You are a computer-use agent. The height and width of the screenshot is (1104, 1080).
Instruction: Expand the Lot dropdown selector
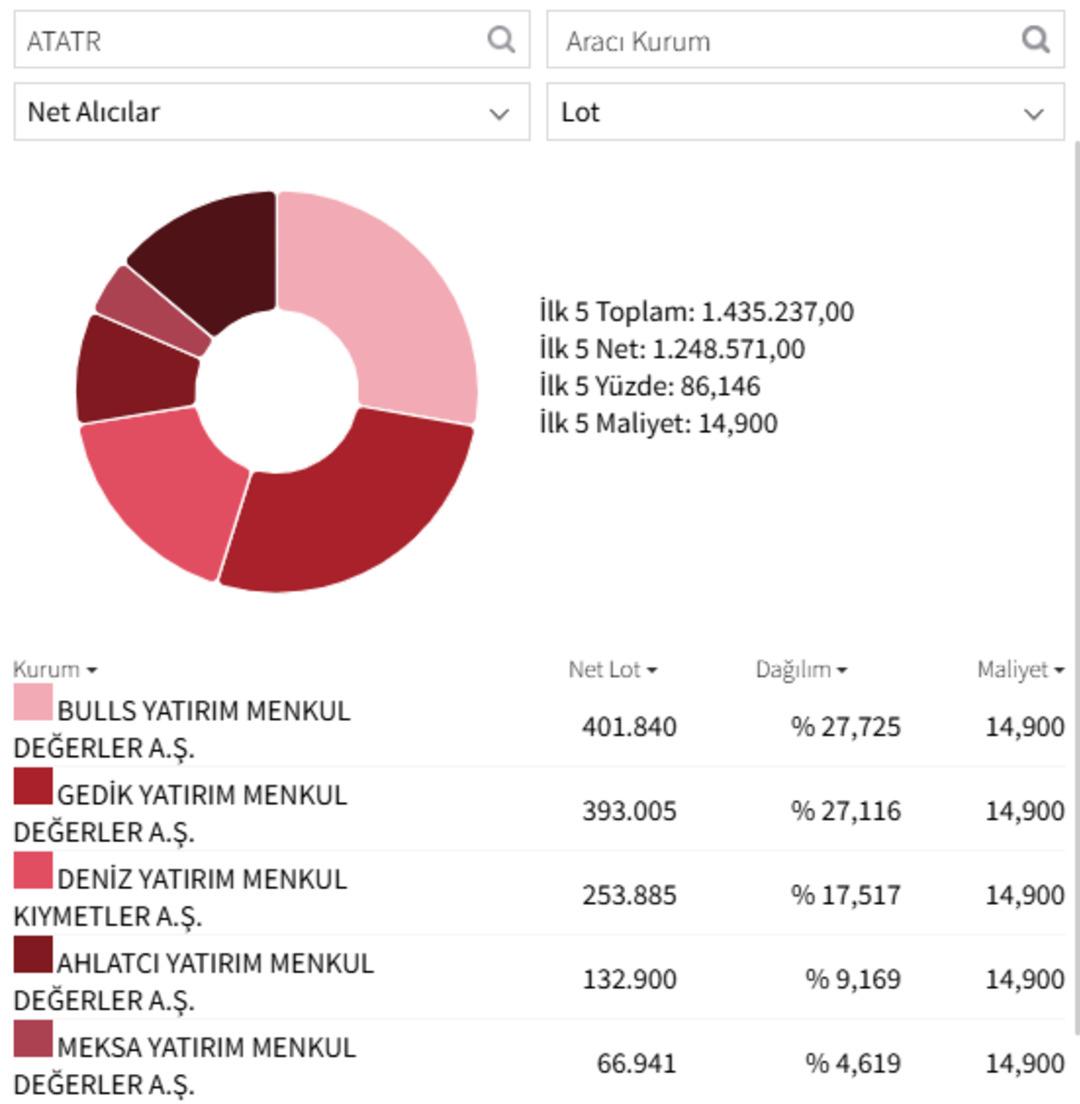tap(805, 112)
